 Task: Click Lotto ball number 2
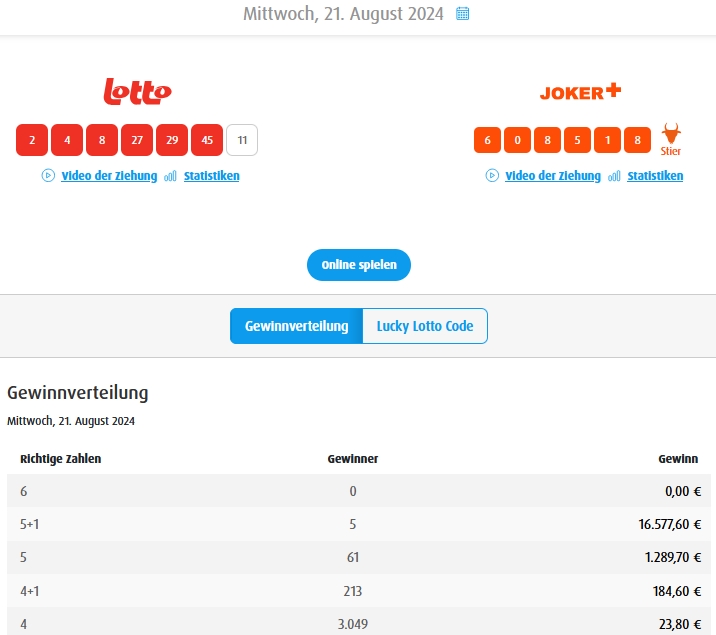pos(32,140)
